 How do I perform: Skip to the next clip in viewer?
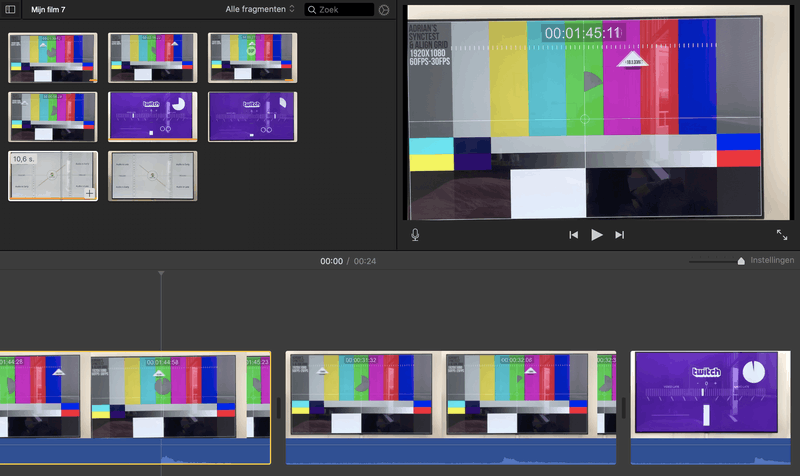(619, 235)
